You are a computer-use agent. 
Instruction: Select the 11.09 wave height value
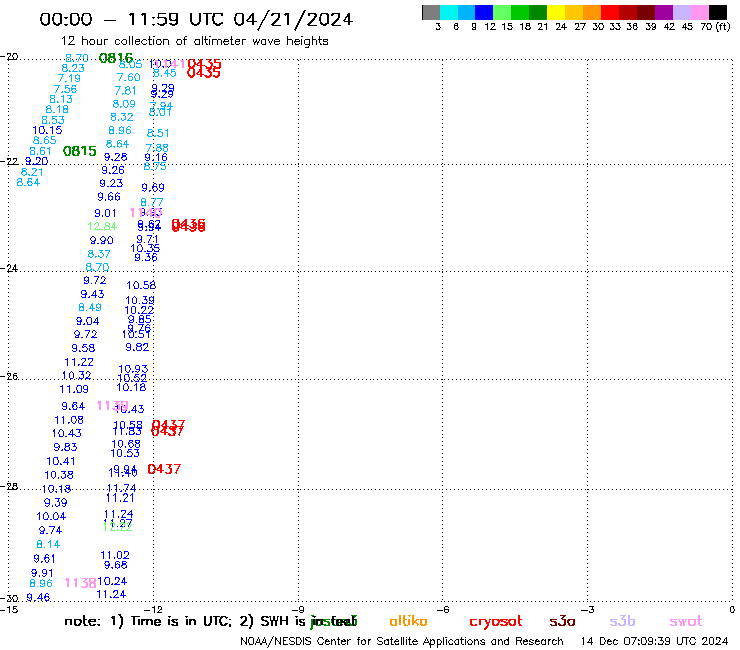(74, 389)
